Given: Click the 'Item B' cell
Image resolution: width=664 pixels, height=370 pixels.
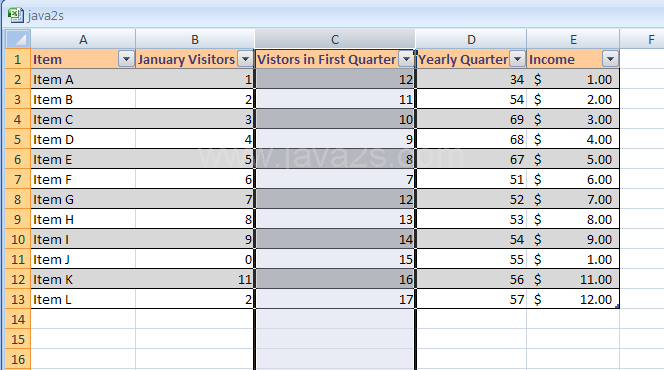Looking at the screenshot, I should tap(83, 99).
